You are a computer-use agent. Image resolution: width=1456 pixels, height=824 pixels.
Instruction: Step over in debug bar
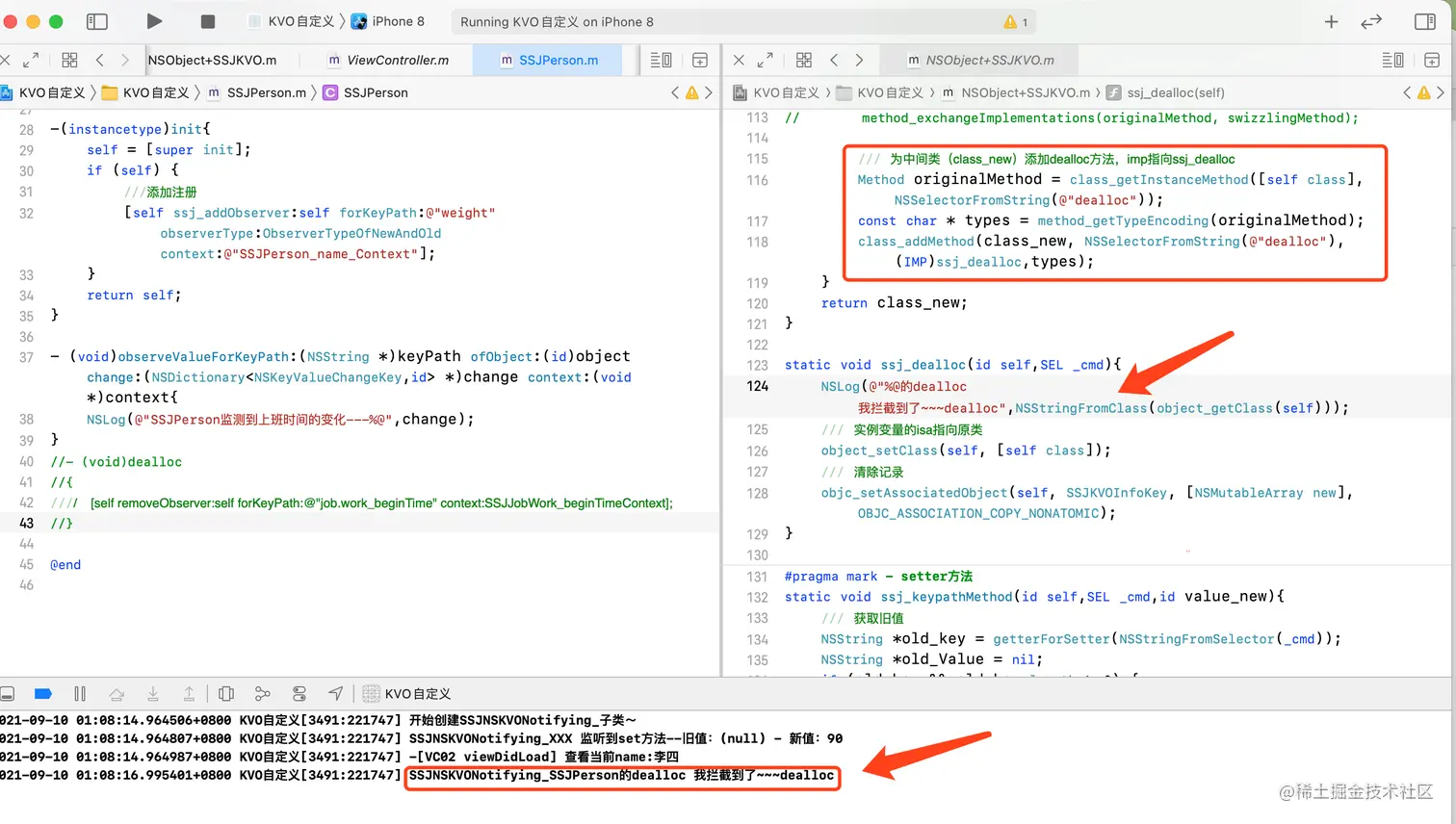(x=117, y=693)
